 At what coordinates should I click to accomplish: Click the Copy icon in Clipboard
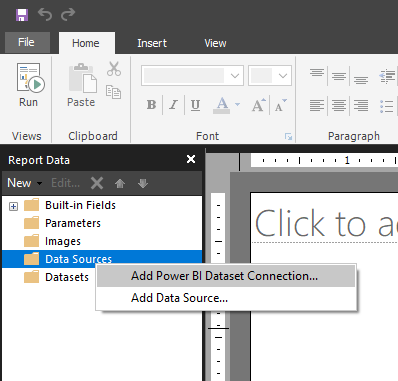113,92
